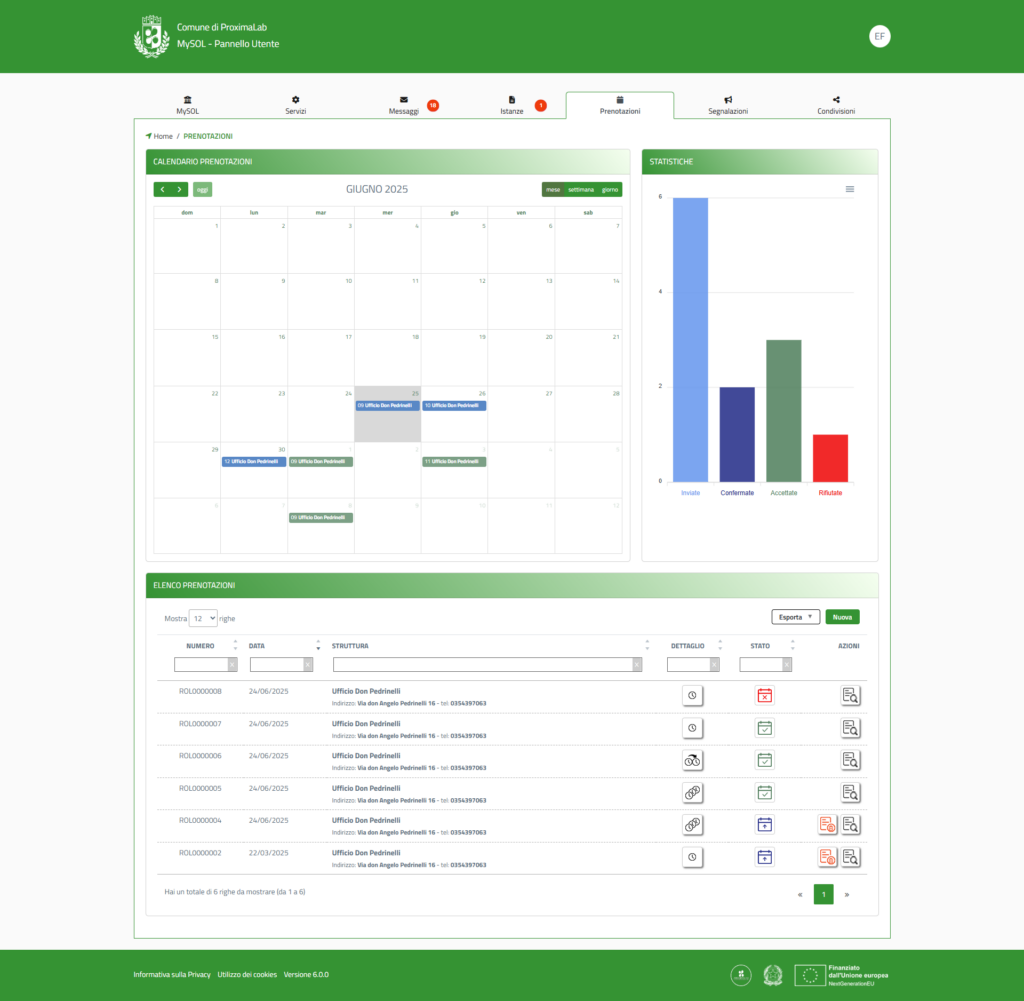Switch calendar to giorno view
1024x1001 pixels.
610,189
